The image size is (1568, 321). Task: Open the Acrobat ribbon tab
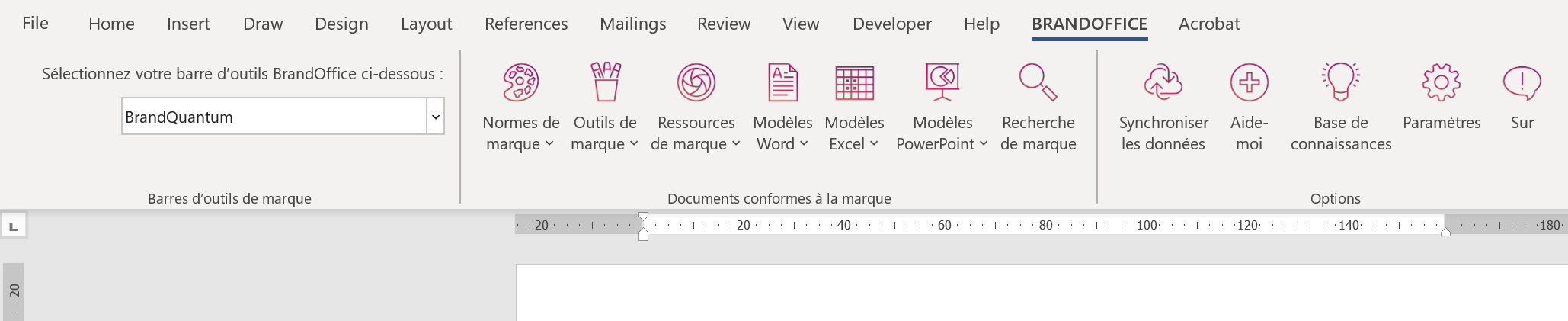point(1209,24)
